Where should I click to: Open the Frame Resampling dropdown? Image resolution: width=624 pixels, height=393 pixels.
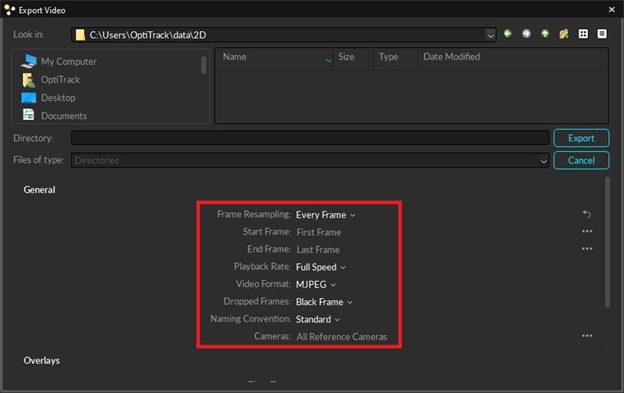tap(326, 215)
